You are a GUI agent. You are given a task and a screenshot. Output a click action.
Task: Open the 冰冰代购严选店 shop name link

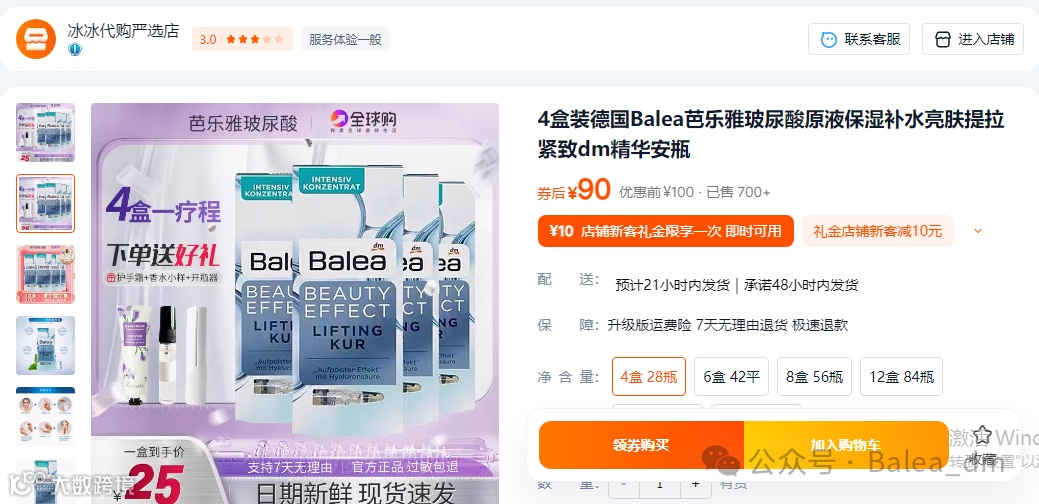pos(123,31)
